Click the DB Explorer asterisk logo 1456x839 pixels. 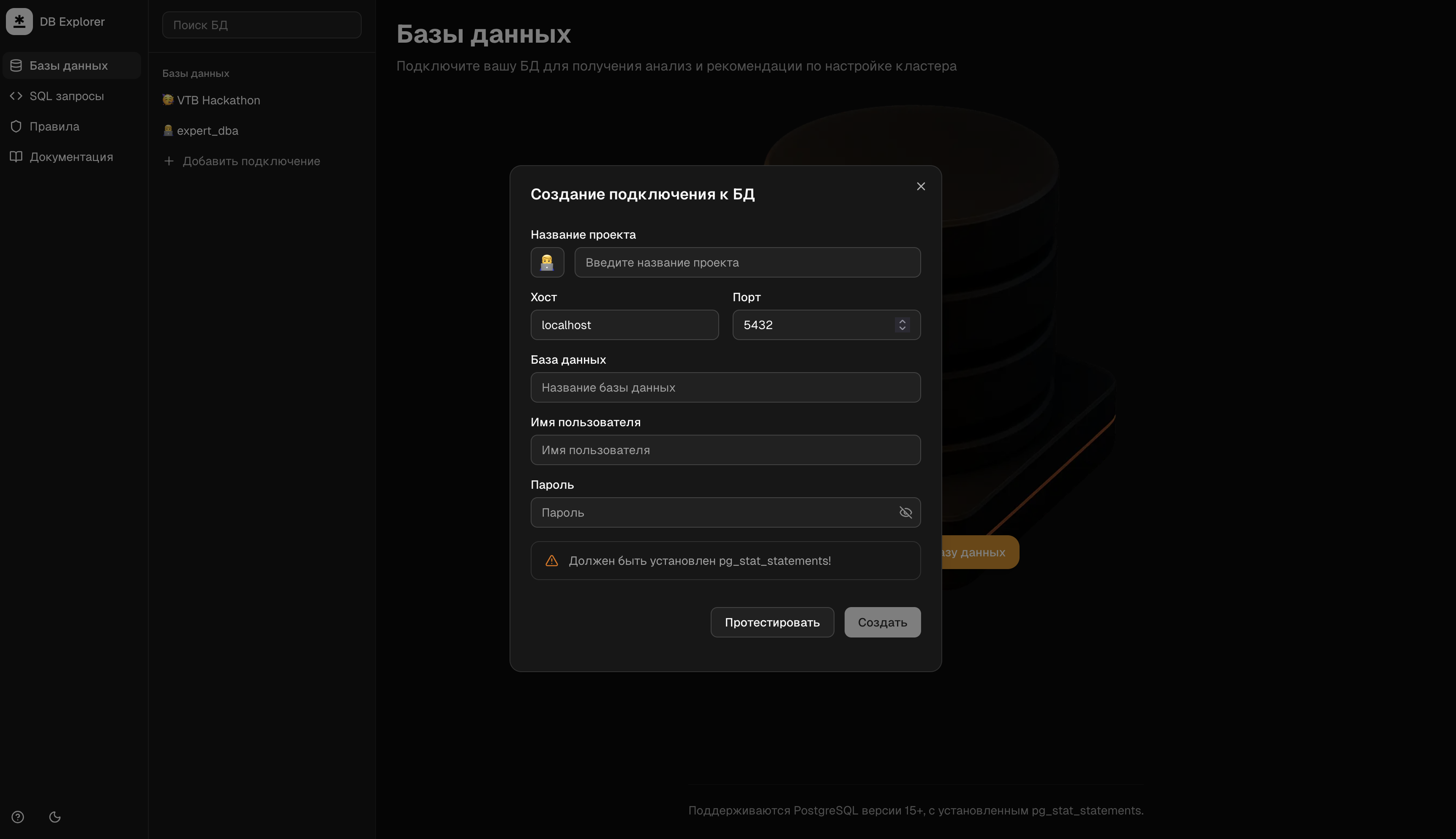[x=19, y=22]
